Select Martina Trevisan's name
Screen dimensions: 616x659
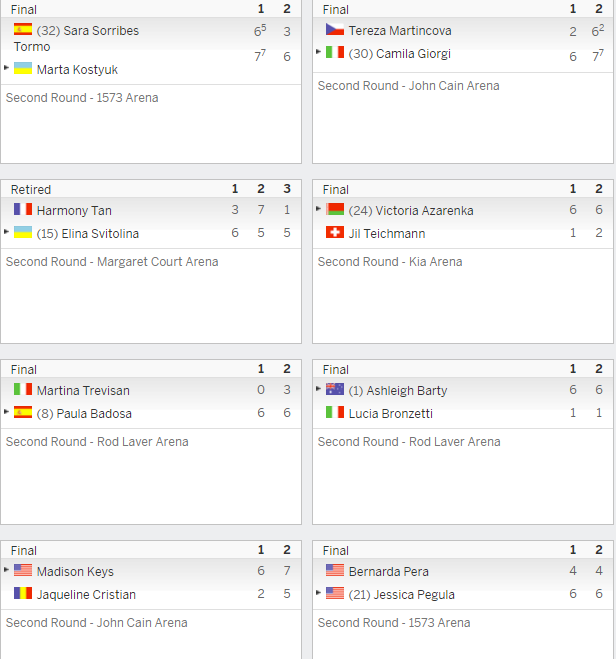[x=83, y=390]
